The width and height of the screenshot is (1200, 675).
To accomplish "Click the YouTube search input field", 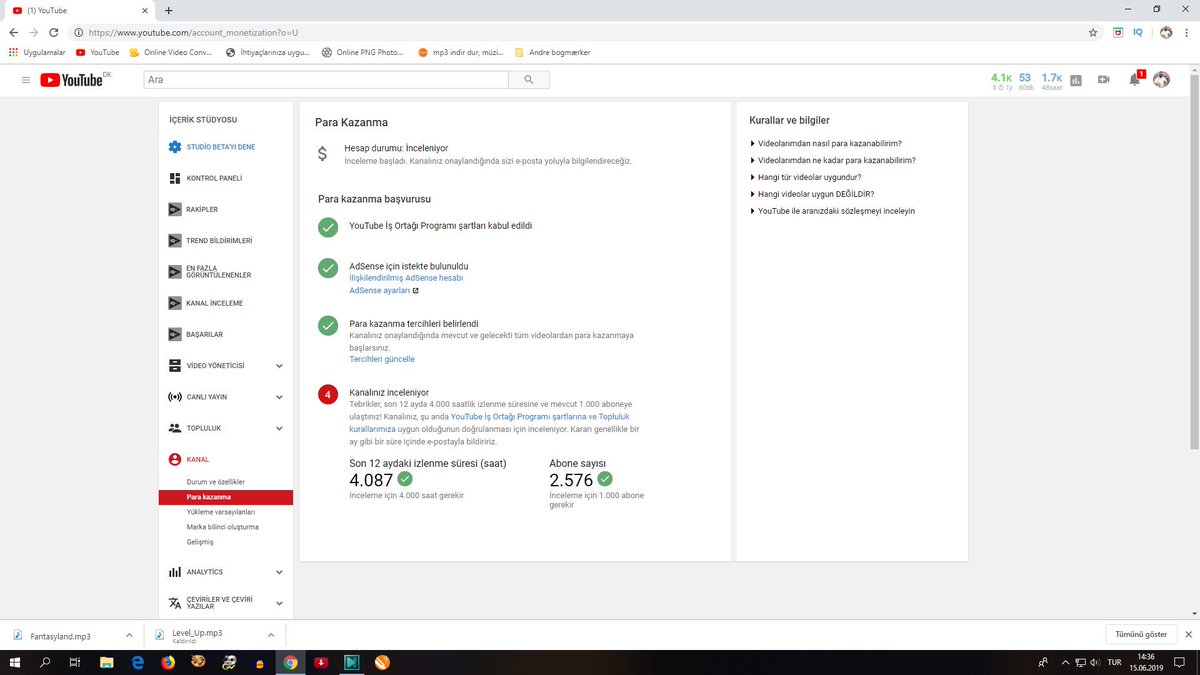I will (x=325, y=80).
